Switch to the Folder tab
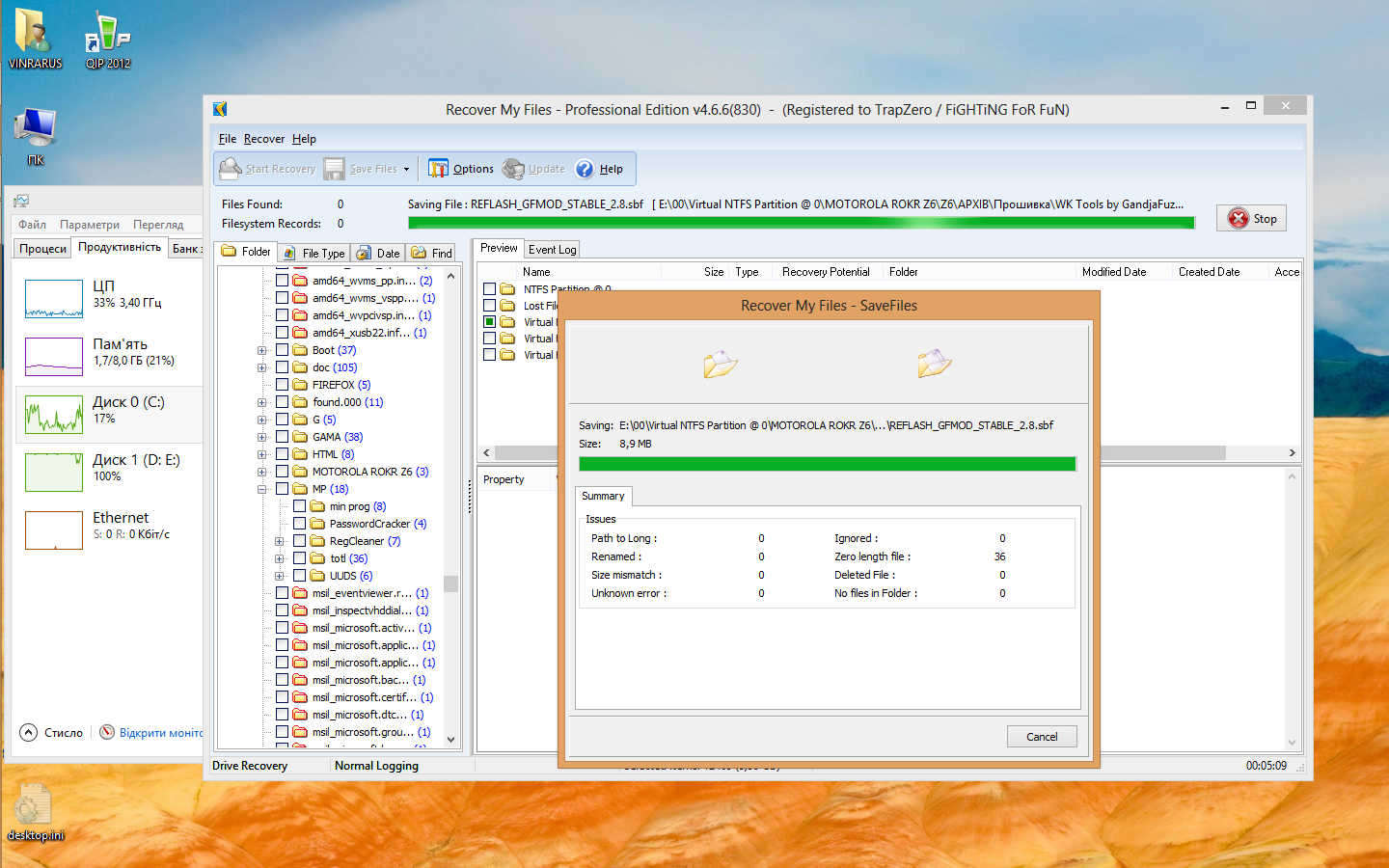Viewport: 1389px width, 868px height. click(x=246, y=252)
